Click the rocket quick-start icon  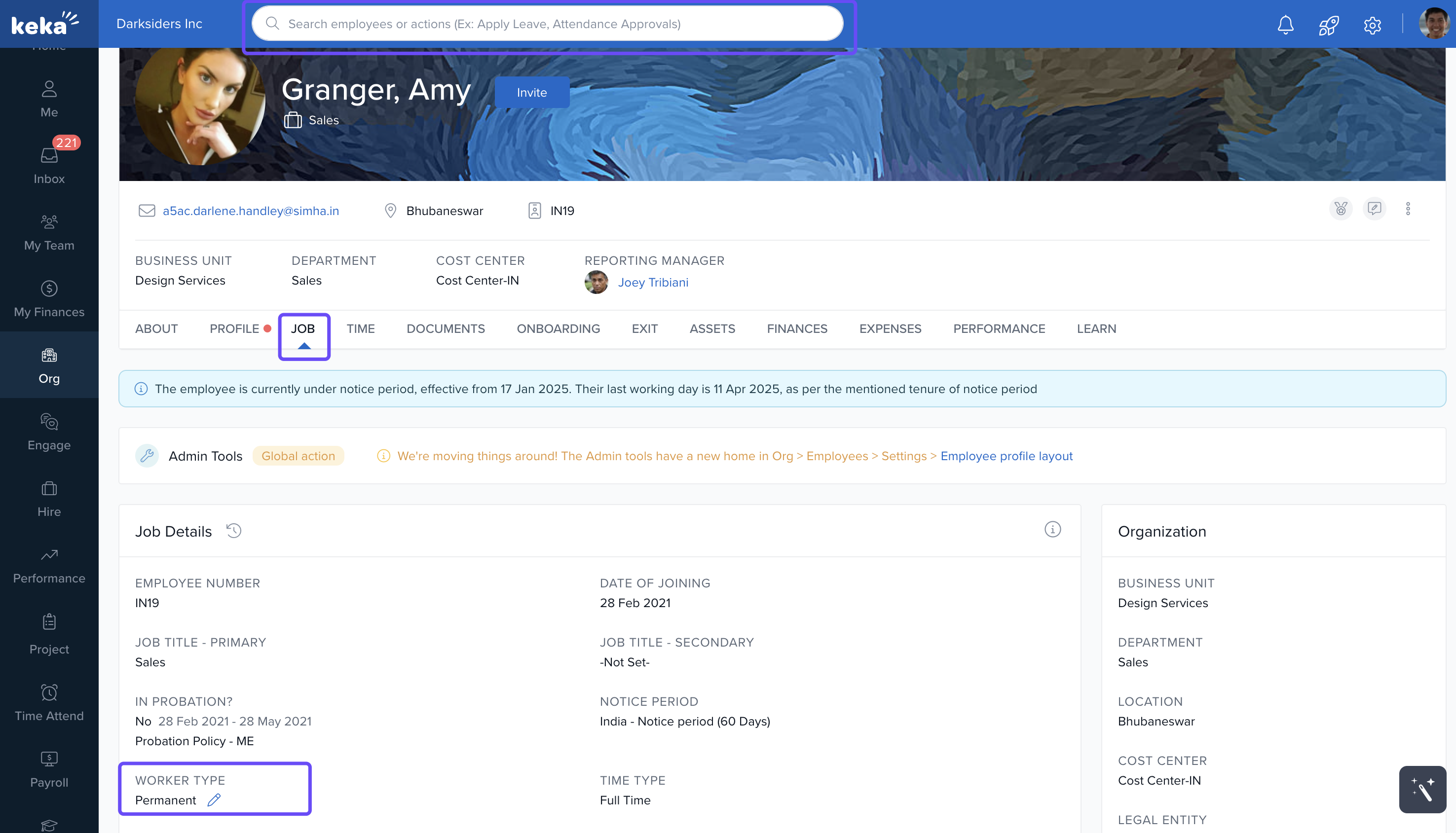[1328, 25]
